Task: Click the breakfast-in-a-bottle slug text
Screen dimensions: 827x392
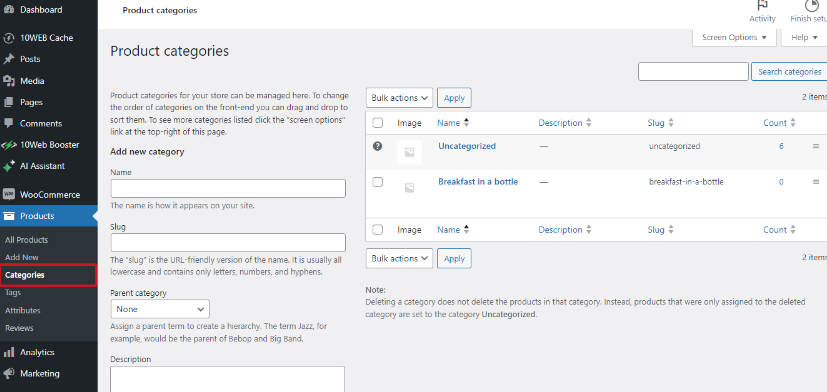Action: pos(686,182)
